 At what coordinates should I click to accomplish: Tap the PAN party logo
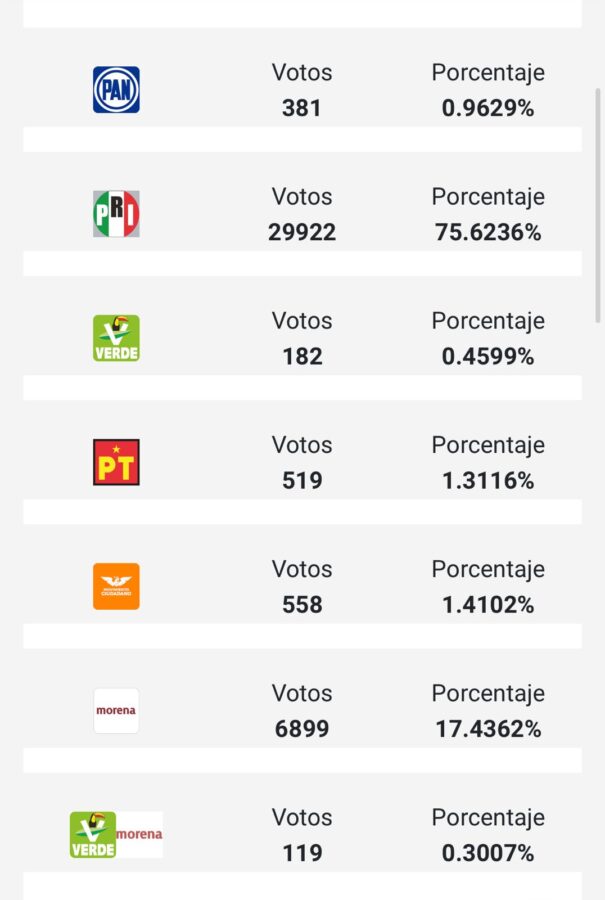point(116,90)
